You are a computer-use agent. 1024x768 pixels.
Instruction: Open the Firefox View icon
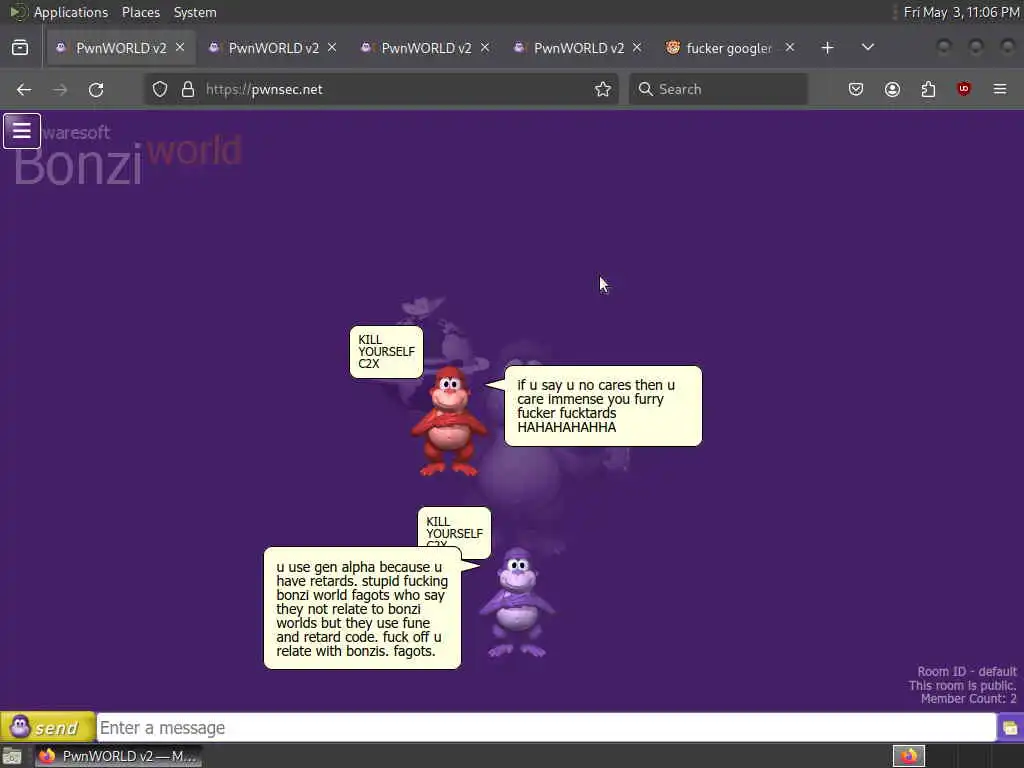(20, 48)
